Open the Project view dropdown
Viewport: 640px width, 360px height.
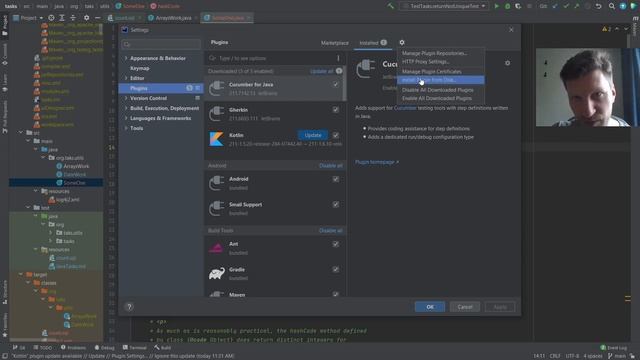(28, 18)
